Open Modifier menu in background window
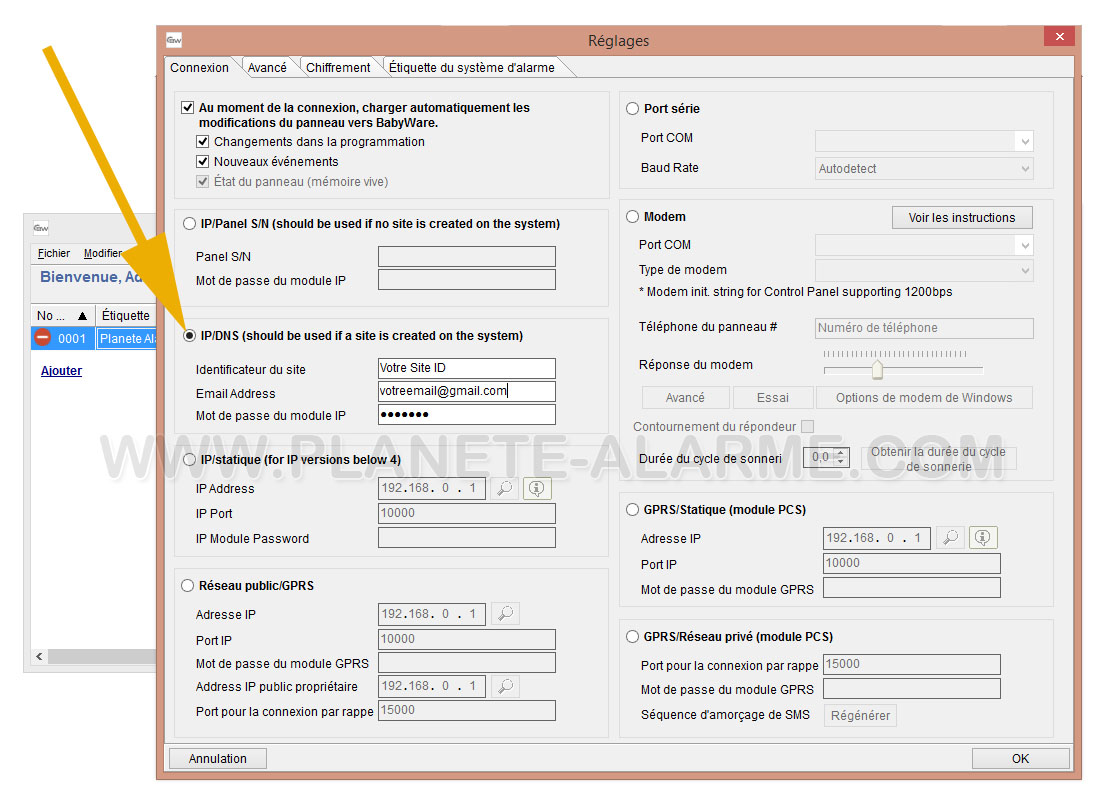This screenshot has width=1105, height=794. [x=103, y=253]
